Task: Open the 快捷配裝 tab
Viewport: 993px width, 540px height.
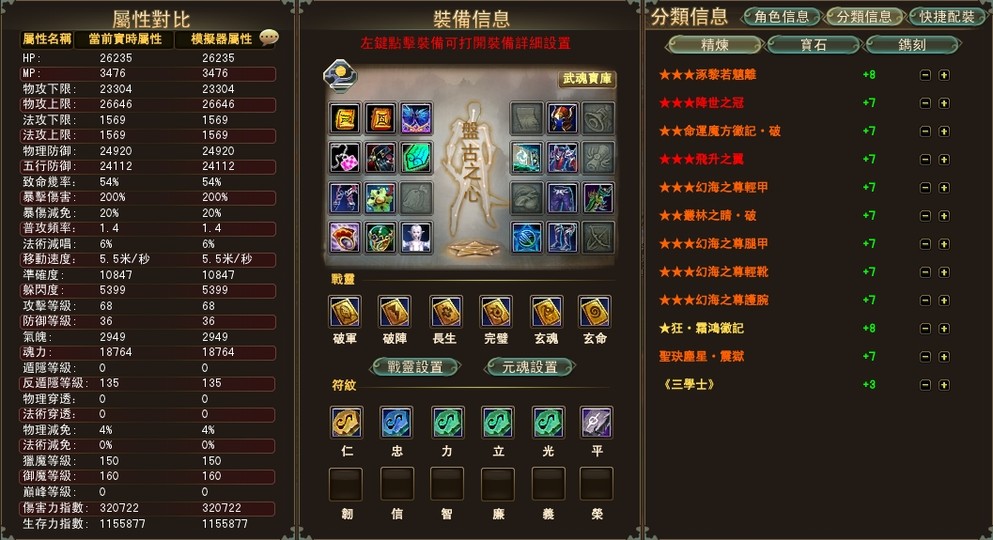Action: pos(948,16)
